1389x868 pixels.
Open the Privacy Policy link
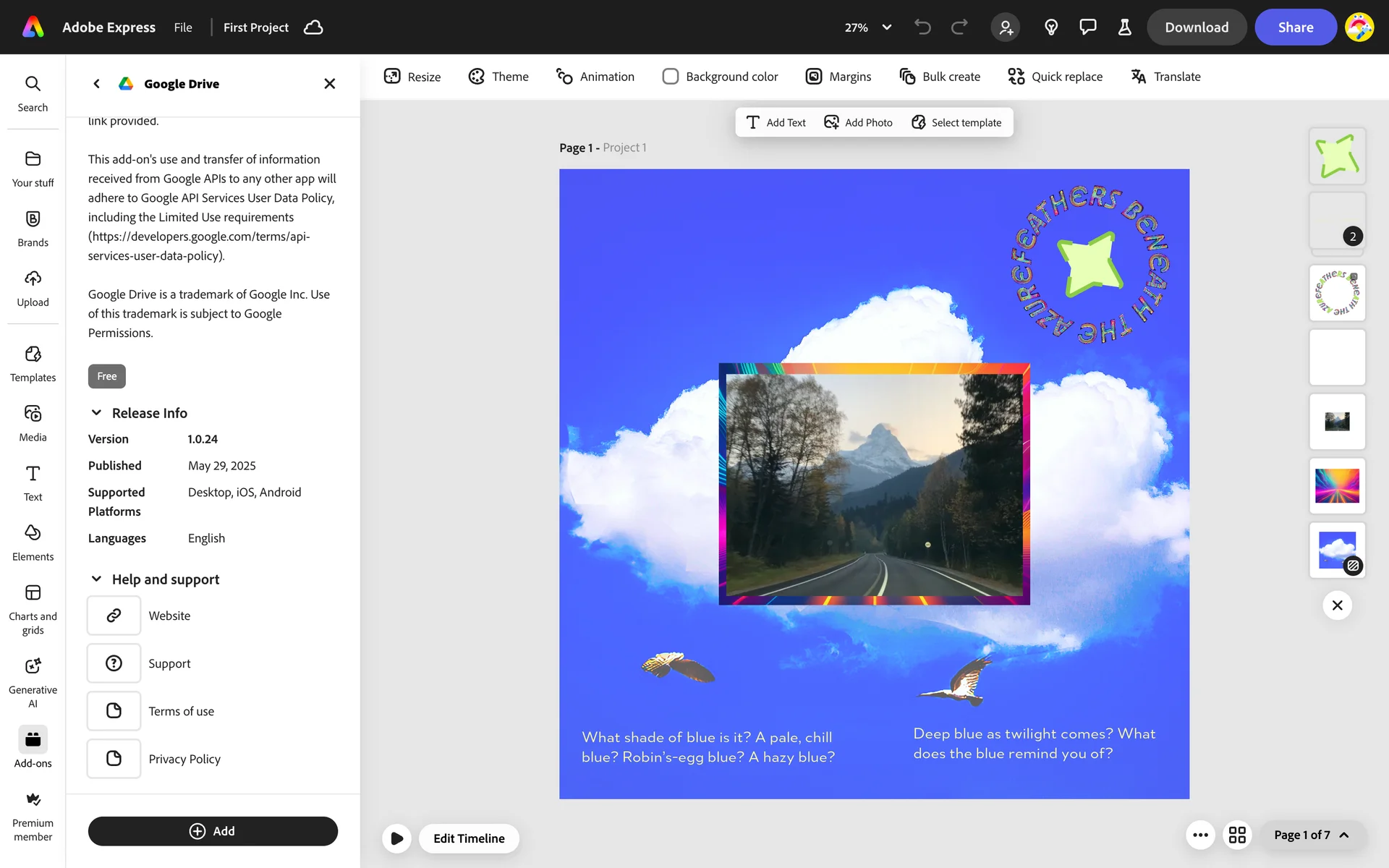click(x=184, y=759)
